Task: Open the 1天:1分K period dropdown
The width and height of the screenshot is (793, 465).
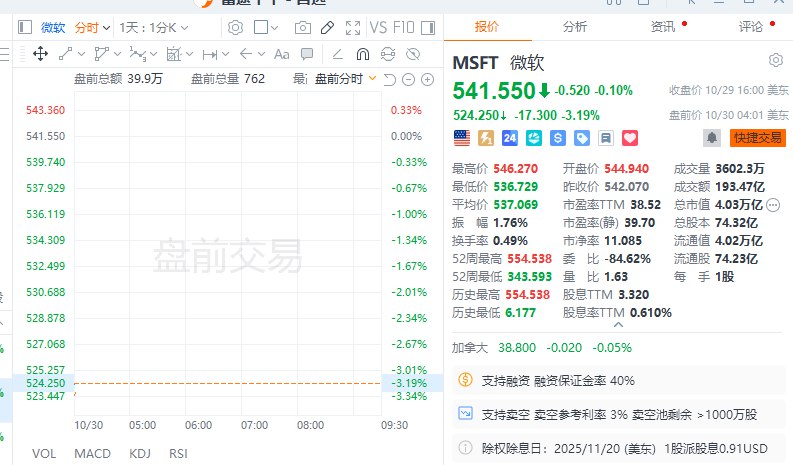Action: [x=154, y=27]
